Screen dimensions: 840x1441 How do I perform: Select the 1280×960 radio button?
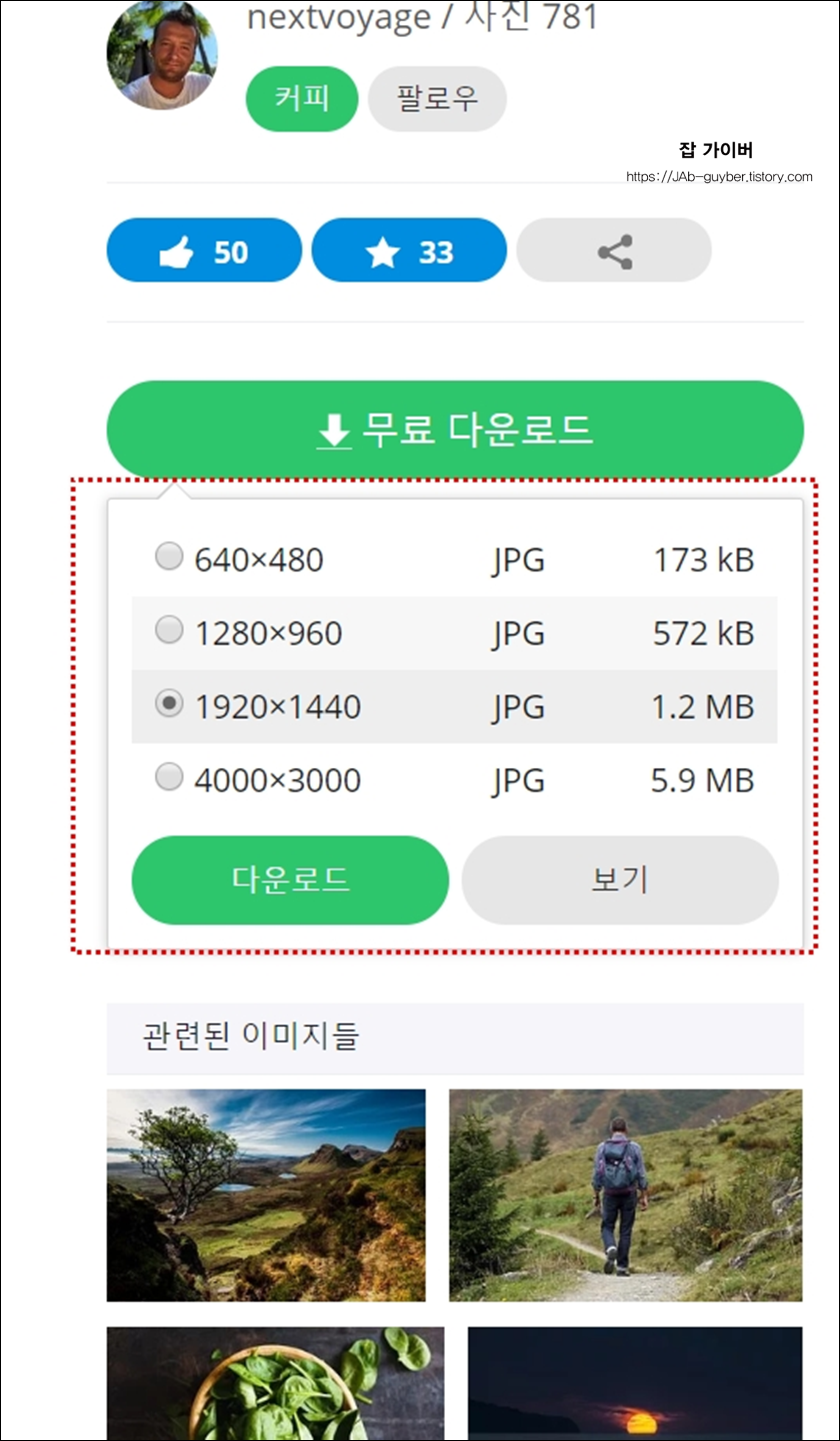tap(169, 630)
